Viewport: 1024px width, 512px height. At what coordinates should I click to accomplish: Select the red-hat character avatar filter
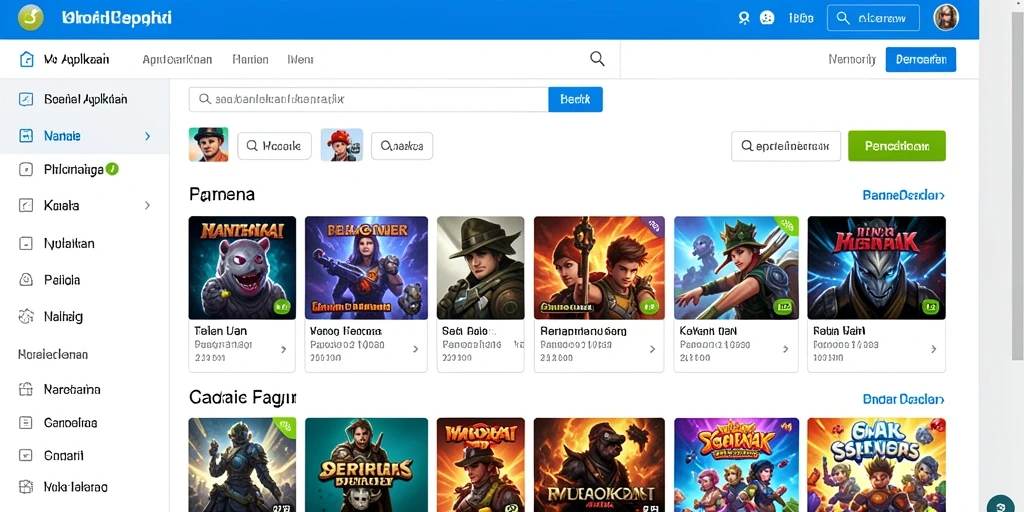coord(342,144)
